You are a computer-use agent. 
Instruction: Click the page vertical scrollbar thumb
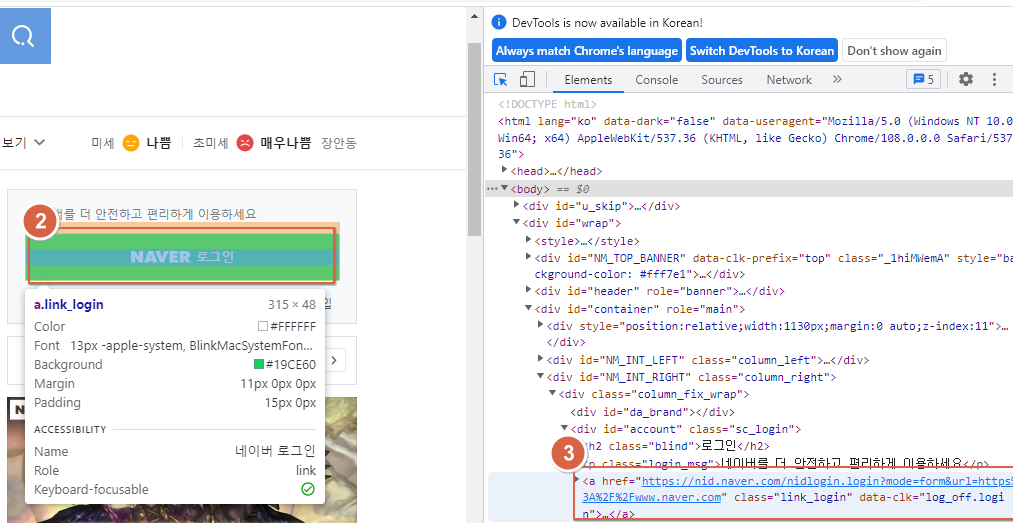point(475,139)
